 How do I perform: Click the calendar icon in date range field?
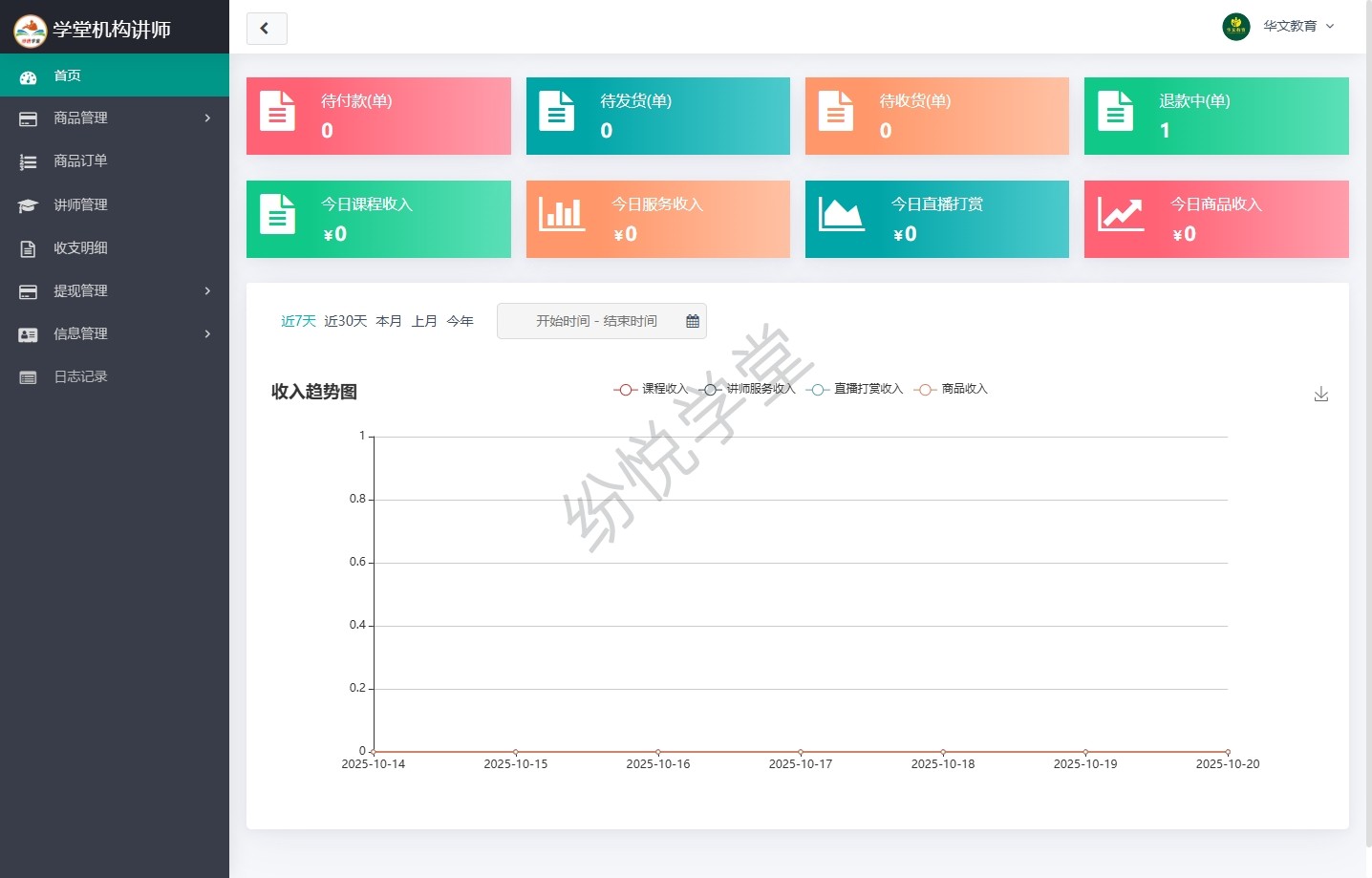click(x=693, y=321)
